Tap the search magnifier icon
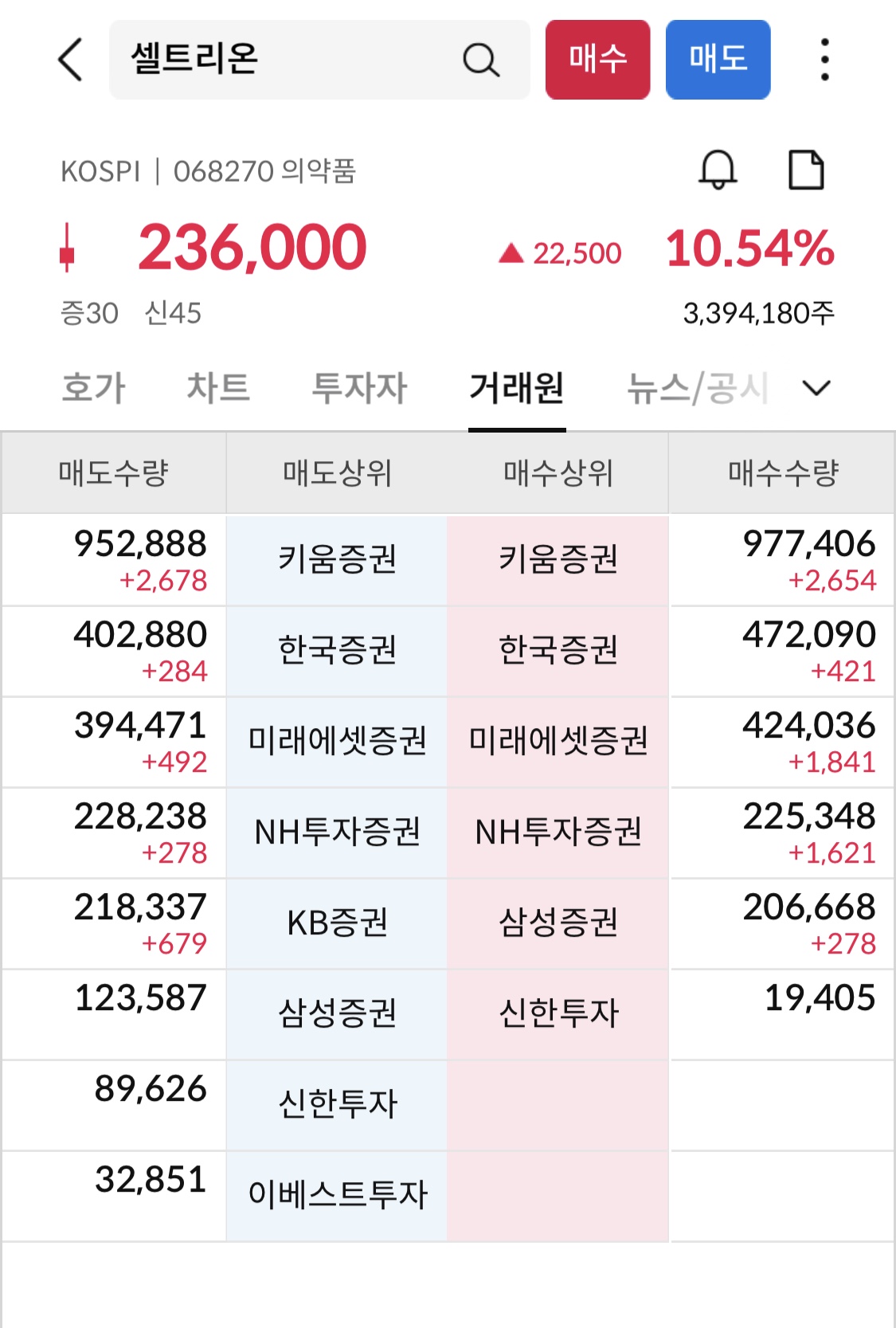Viewport: 896px width, 1328px height. pyautogui.click(x=481, y=60)
